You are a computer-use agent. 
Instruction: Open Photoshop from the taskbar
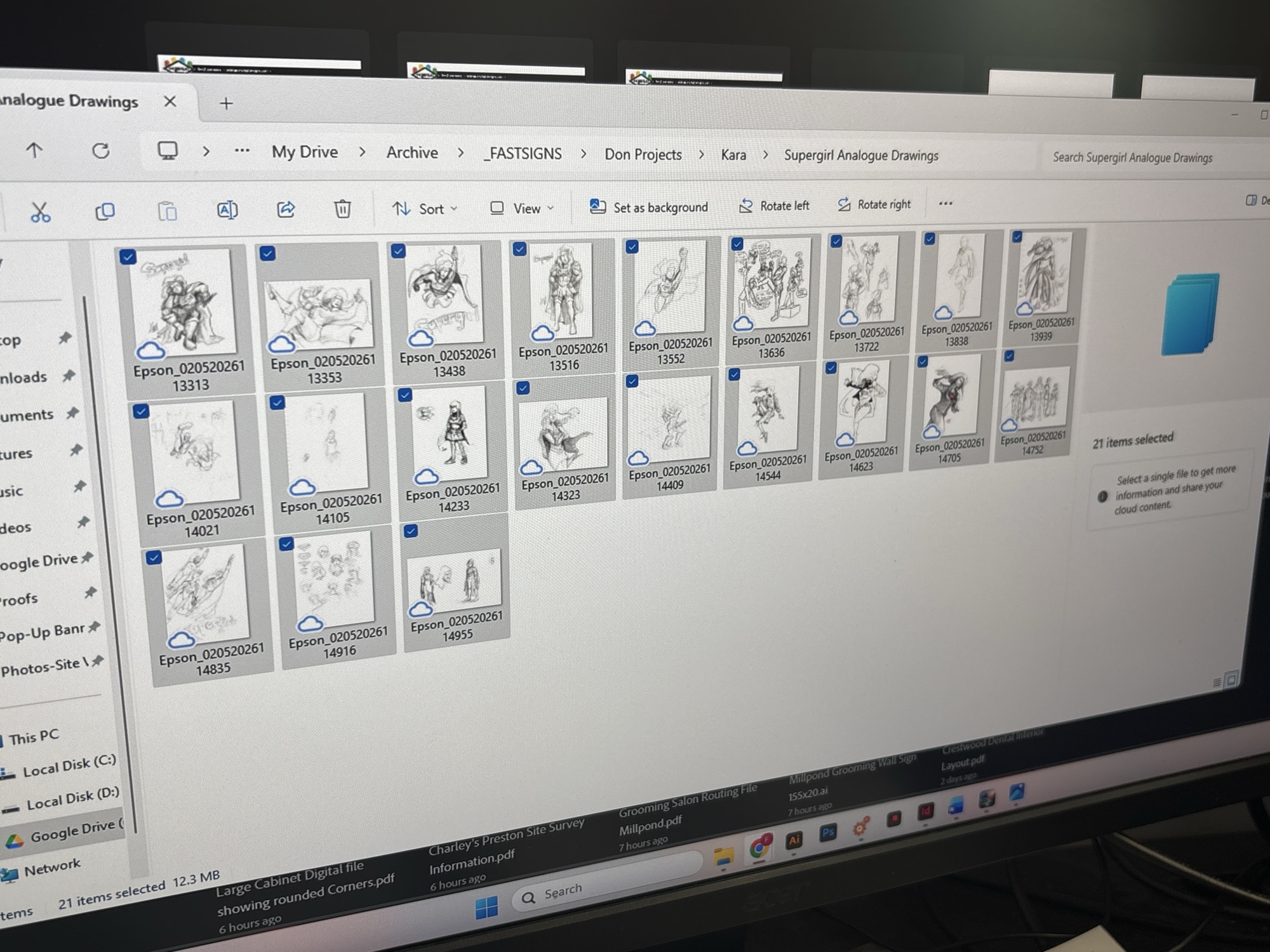(827, 833)
